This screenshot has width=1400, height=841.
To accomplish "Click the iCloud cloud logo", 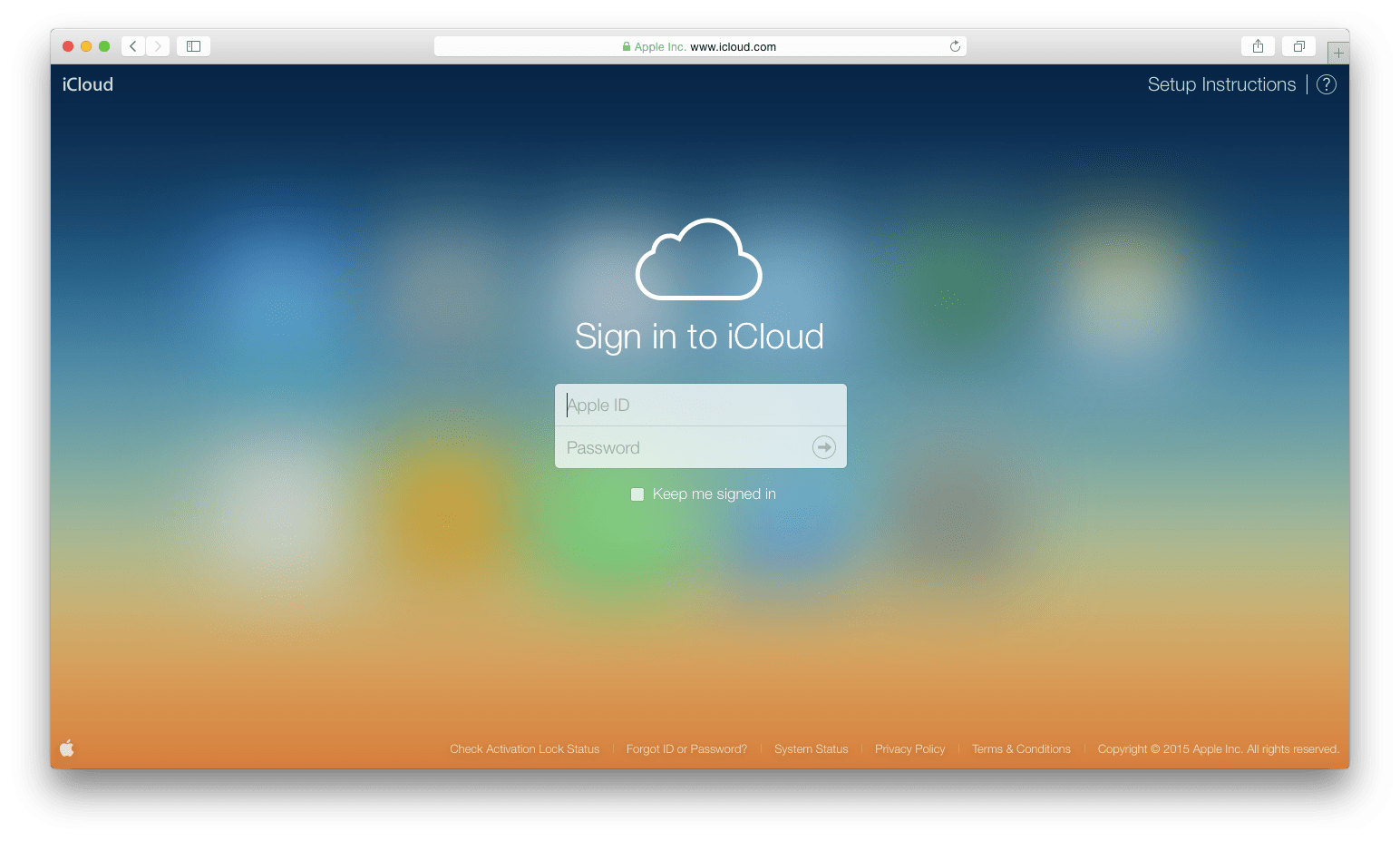I will click(699, 259).
